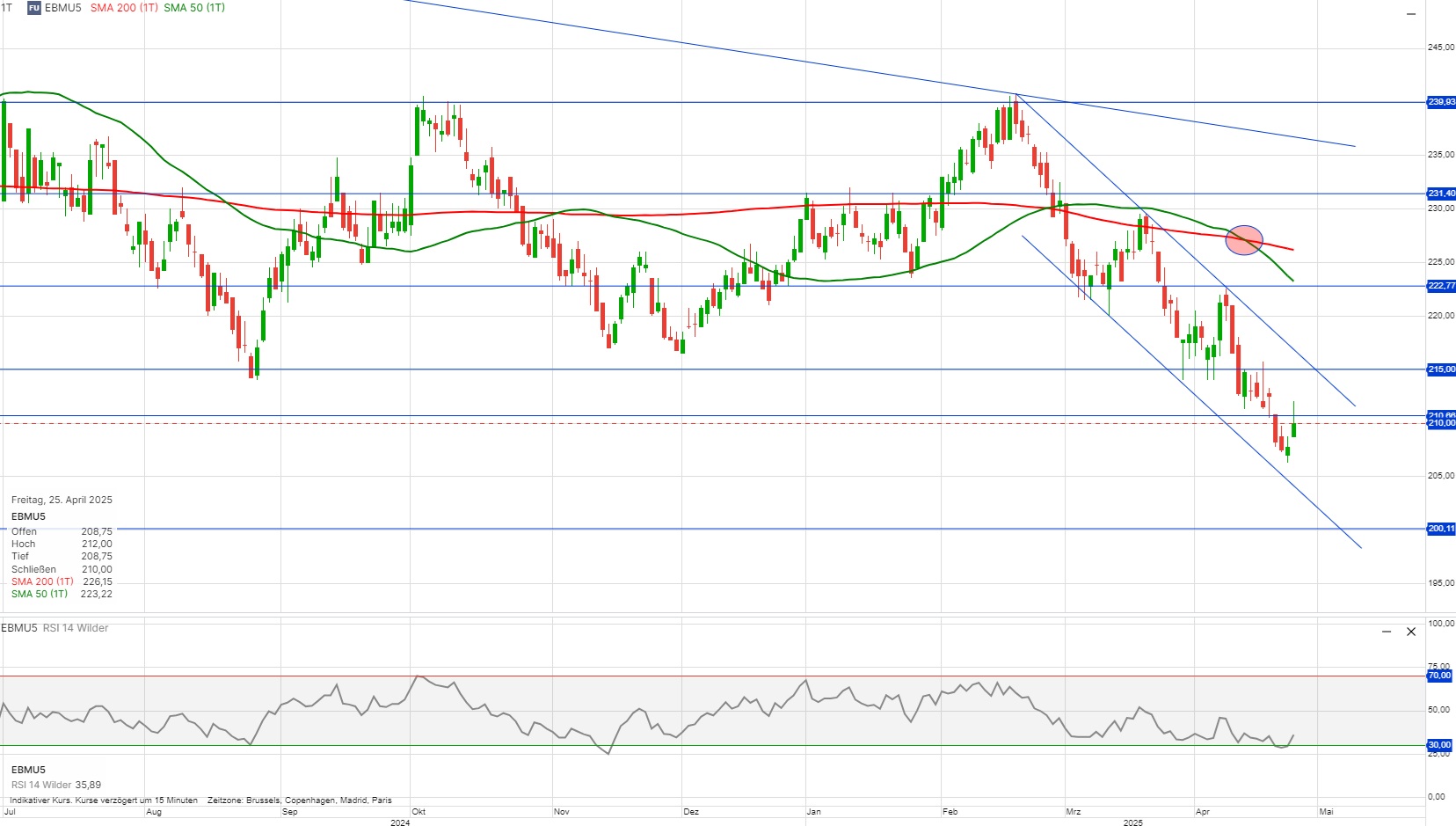Select the red SMA 200 (1T) legend label
This screenshot has width=1456, height=826.
124,8
